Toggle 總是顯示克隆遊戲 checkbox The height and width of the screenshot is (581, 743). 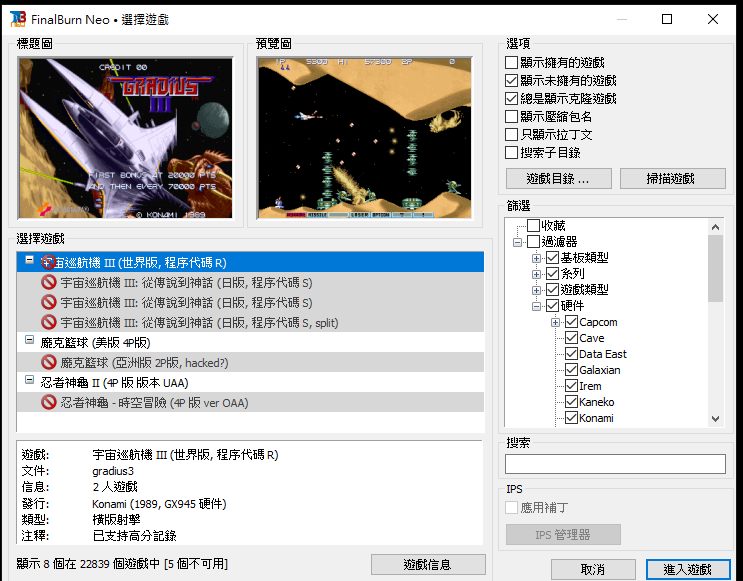[x=511, y=99]
